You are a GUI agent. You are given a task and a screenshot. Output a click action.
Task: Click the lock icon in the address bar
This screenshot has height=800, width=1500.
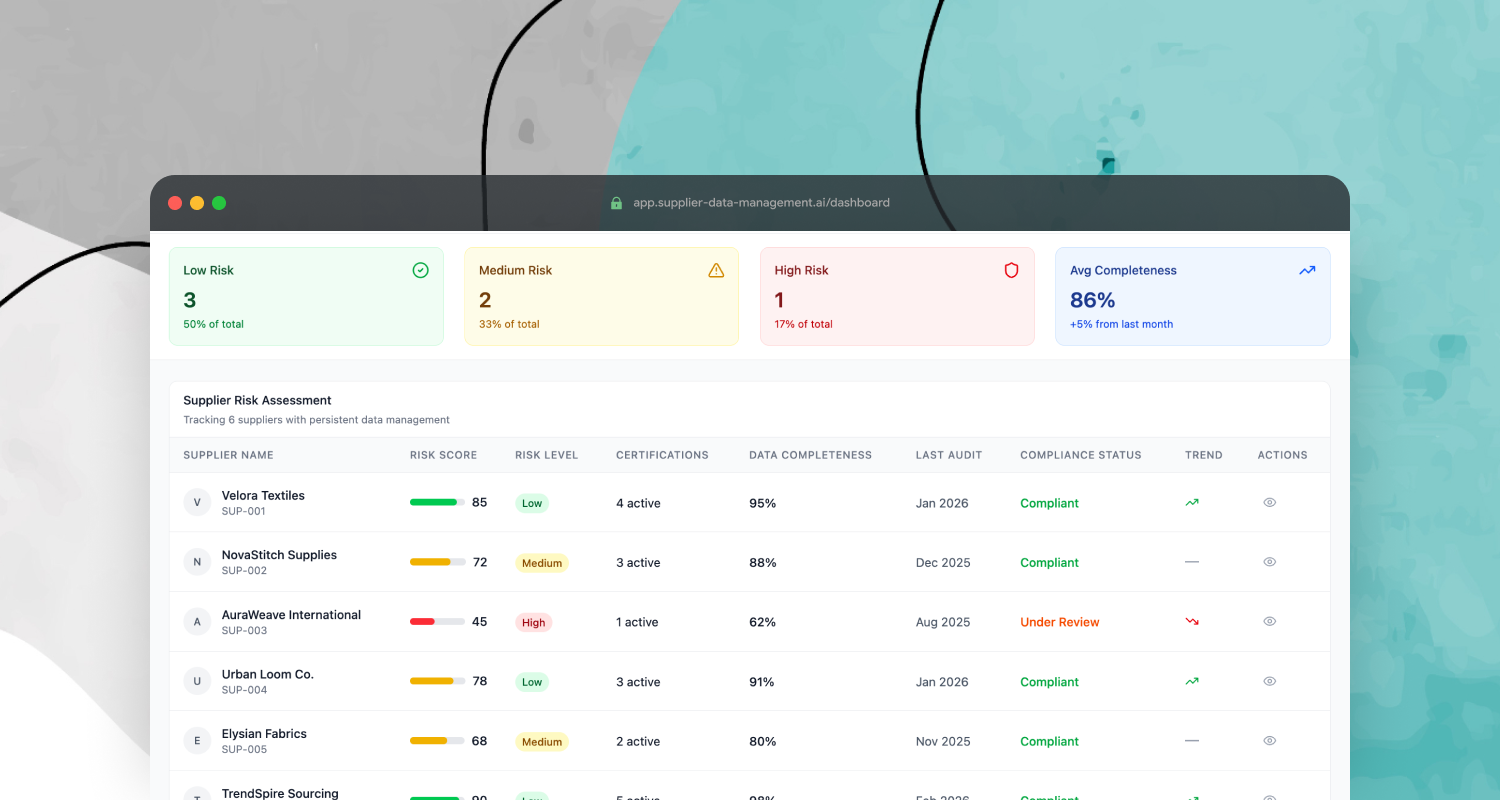tap(616, 203)
